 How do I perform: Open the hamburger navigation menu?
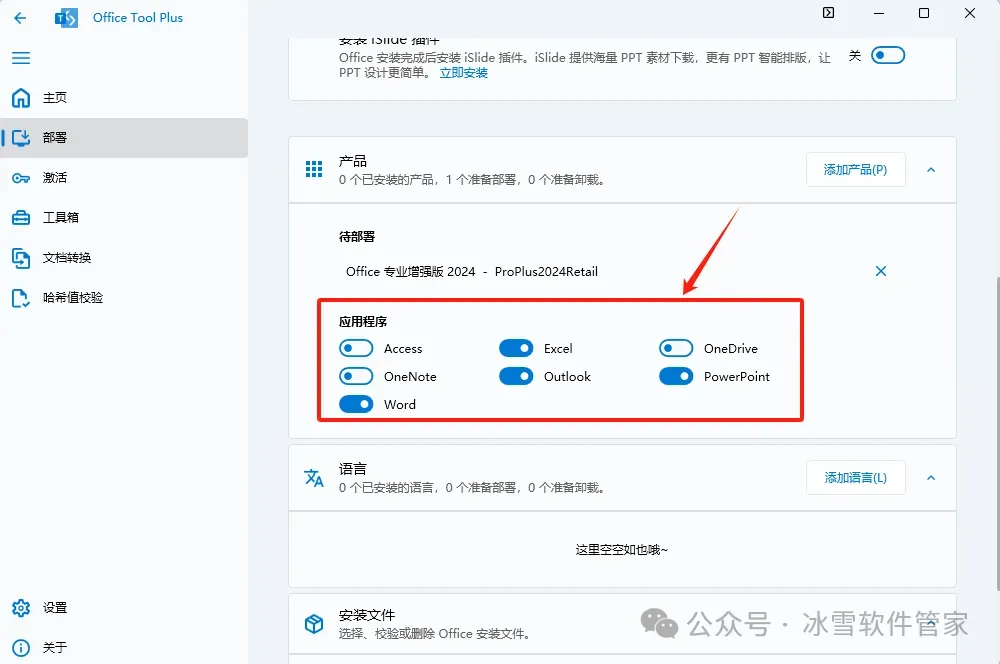[x=21, y=58]
